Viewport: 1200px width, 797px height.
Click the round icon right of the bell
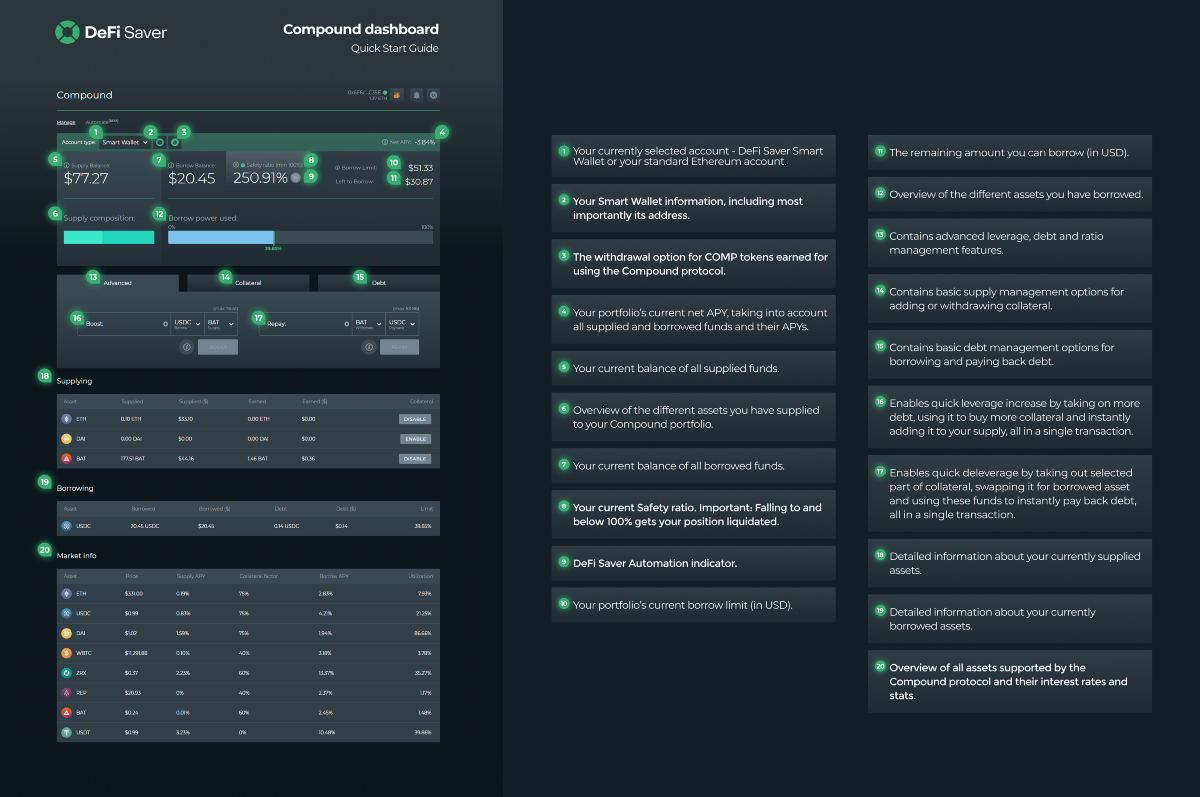[433, 95]
